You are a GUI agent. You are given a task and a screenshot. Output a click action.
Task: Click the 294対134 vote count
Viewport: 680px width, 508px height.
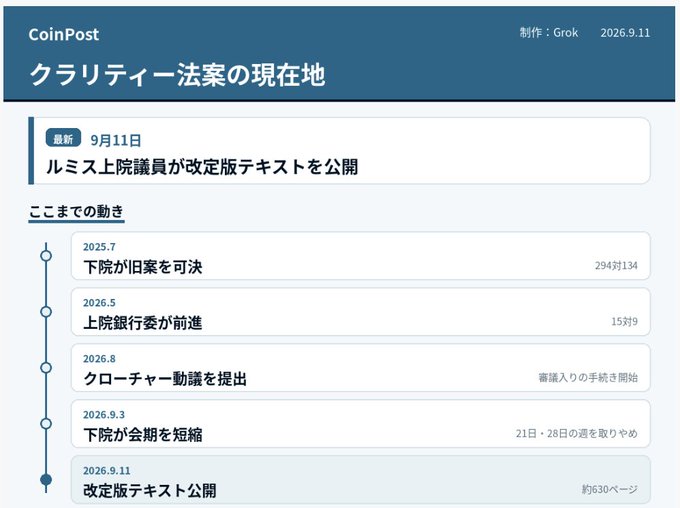click(616, 265)
